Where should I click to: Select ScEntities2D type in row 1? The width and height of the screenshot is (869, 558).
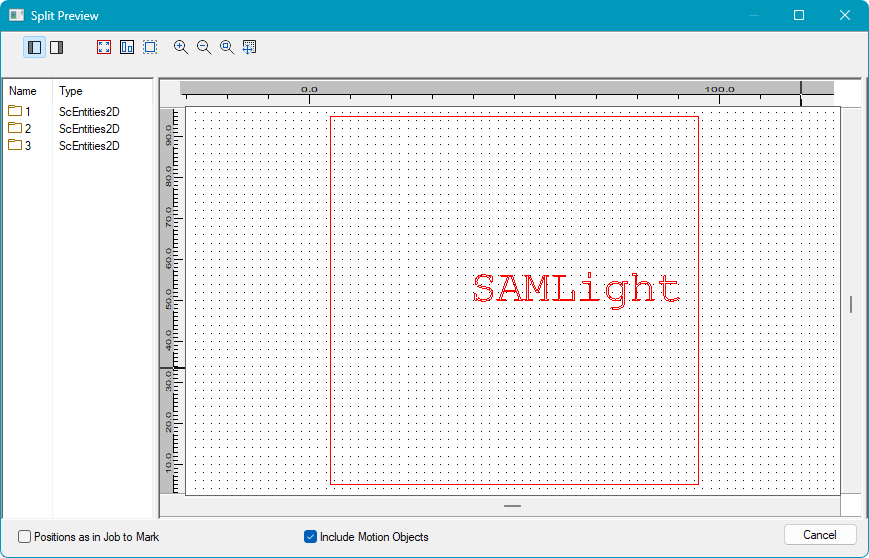89,111
